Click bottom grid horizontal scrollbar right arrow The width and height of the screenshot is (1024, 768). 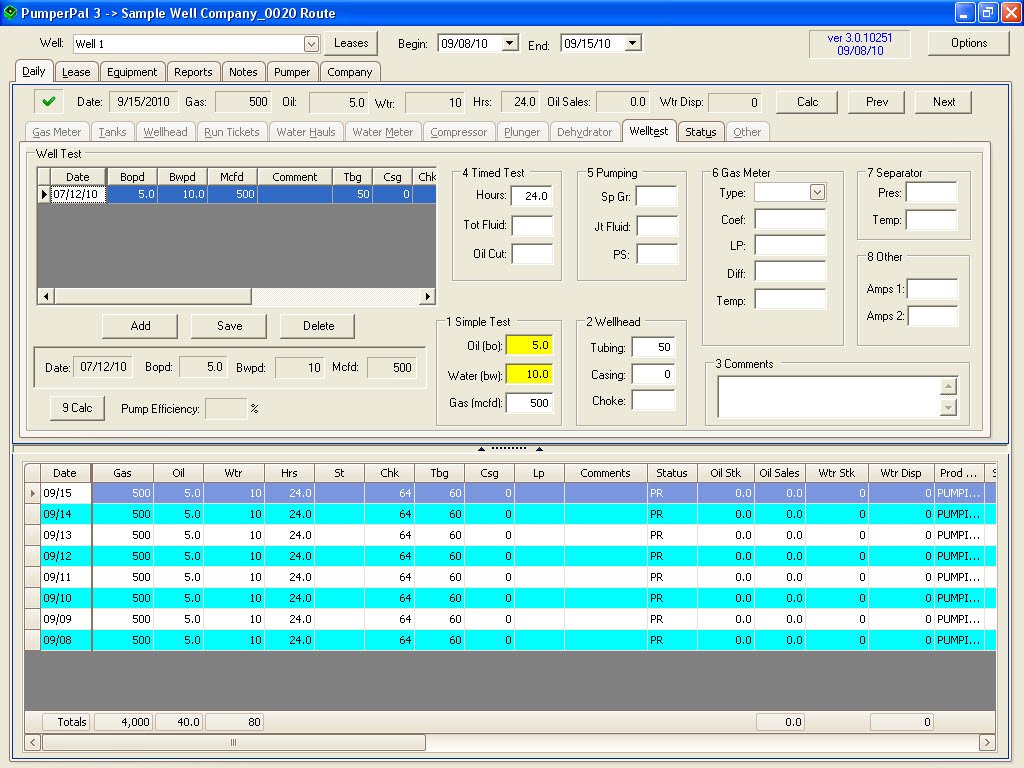987,742
